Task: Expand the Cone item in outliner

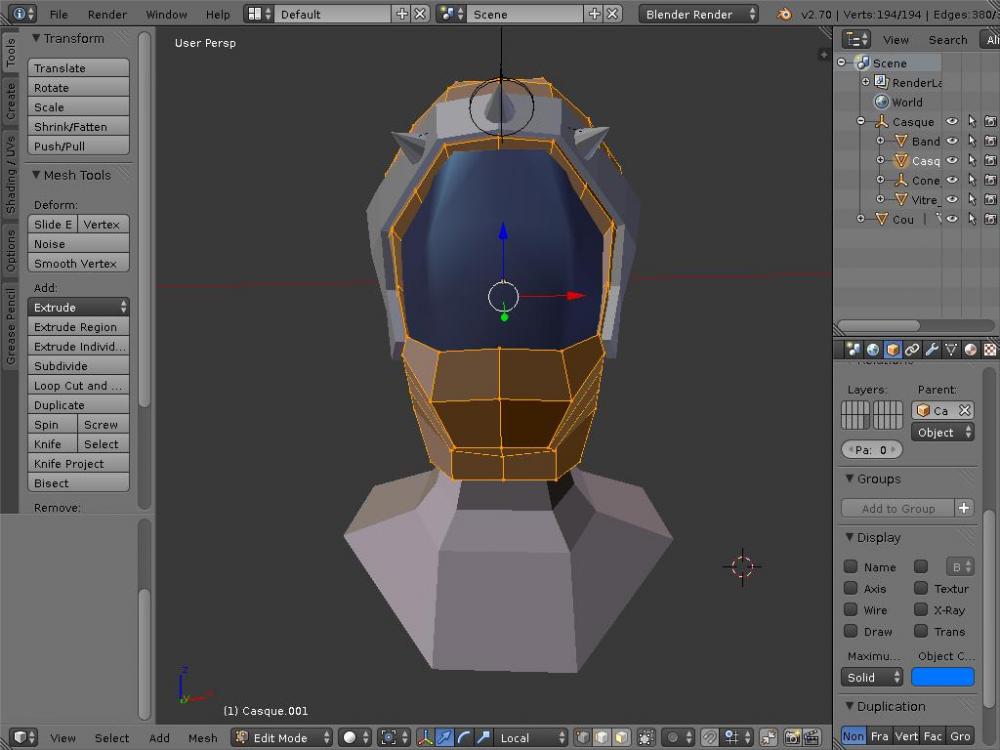Action: 880,180
